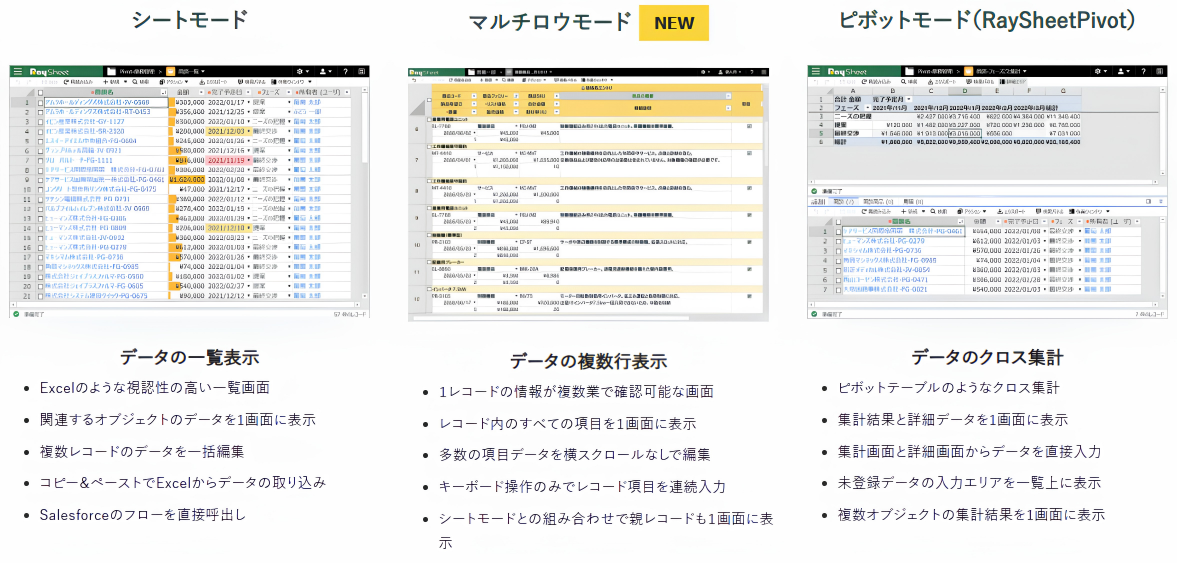Image resolution: width=1177 pixels, height=563 pixels.
Task: Click export icon in Pivot mode upper toolbar
Action: [x=930, y=82]
